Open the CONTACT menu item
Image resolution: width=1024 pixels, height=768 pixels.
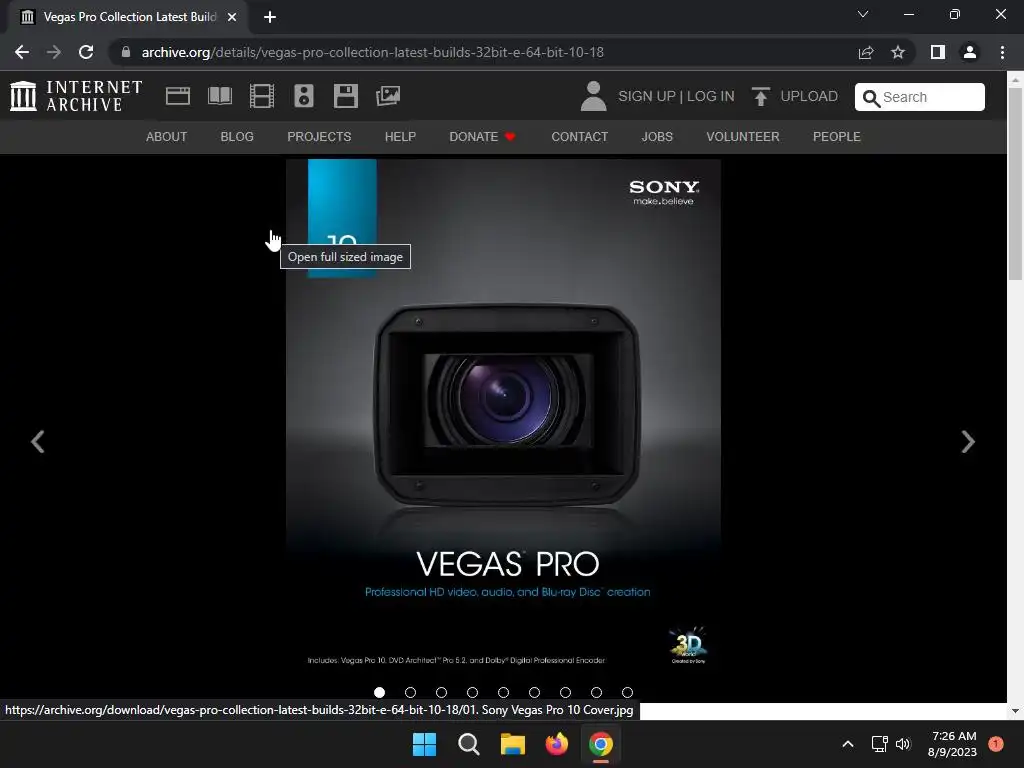(x=579, y=136)
